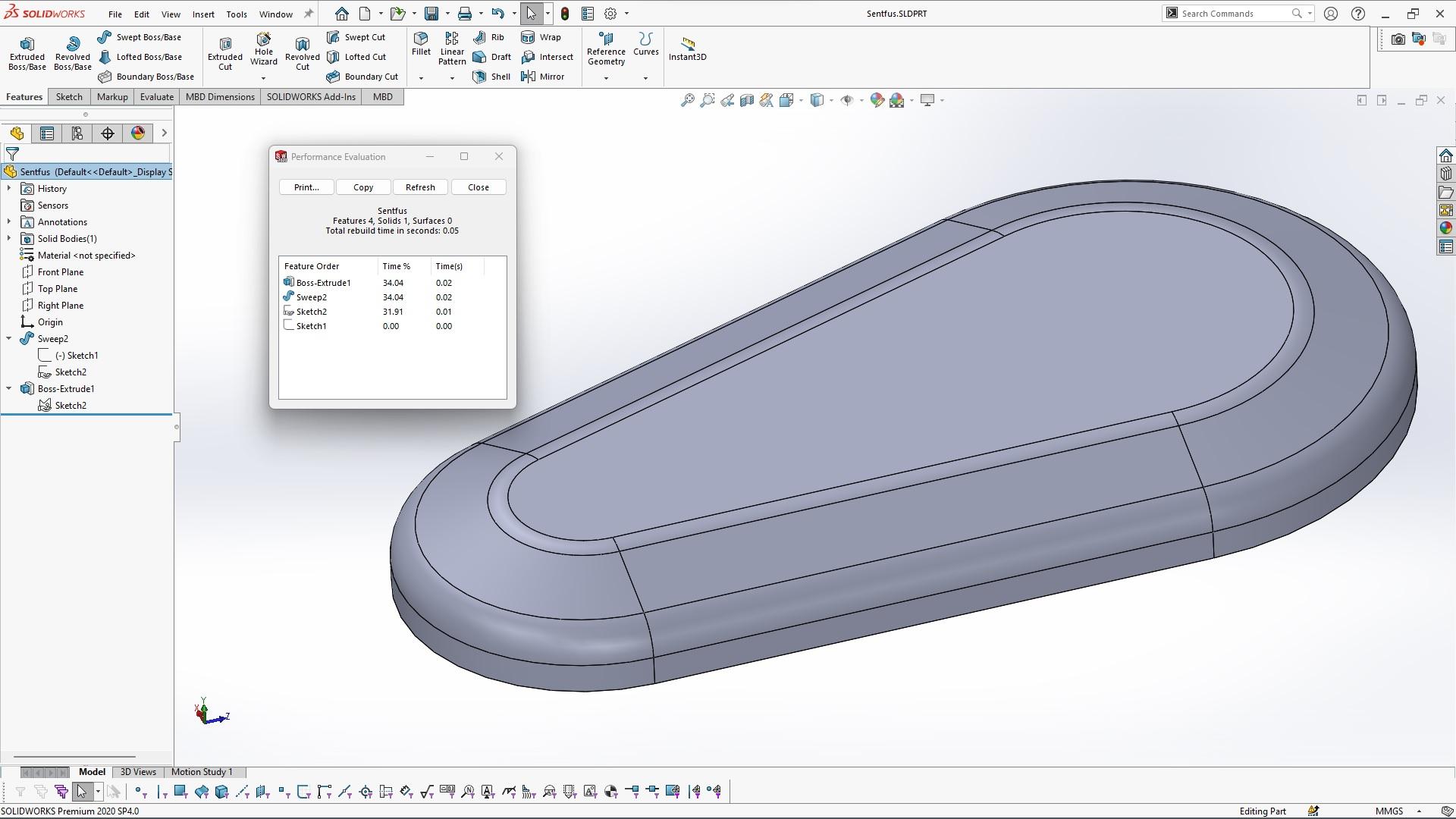The width and height of the screenshot is (1456, 819).
Task: Click the Copy button in the dialog
Action: [363, 187]
